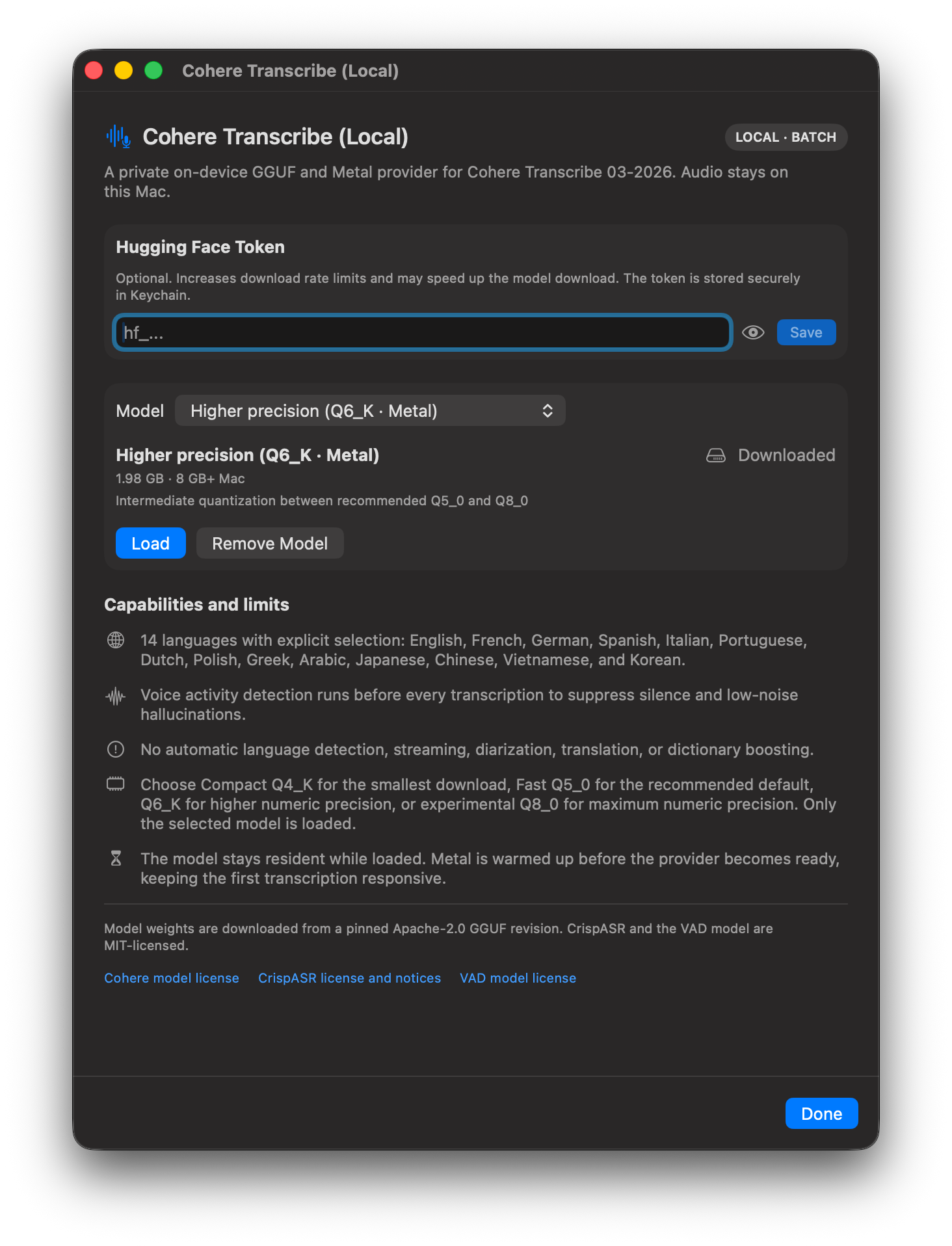The width and height of the screenshot is (952, 1246).
Task: Focus the hf_ token input field
Action: (423, 332)
